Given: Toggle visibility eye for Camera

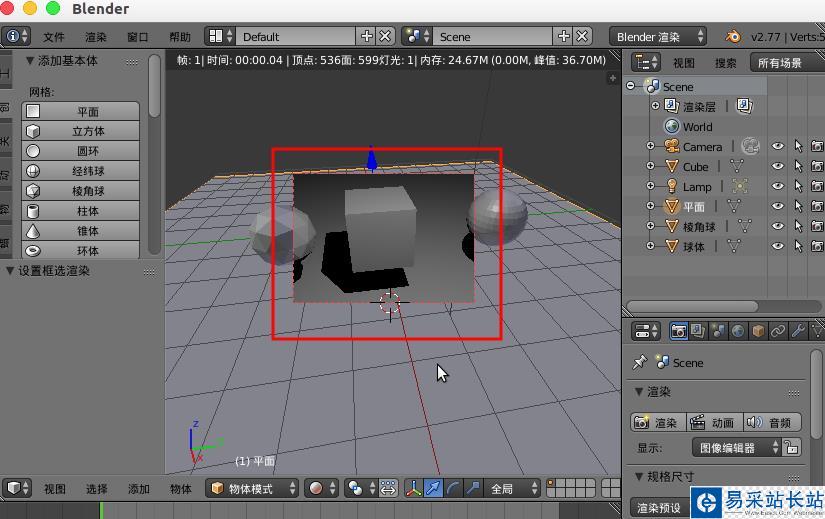Looking at the screenshot, I should [778, 146].
